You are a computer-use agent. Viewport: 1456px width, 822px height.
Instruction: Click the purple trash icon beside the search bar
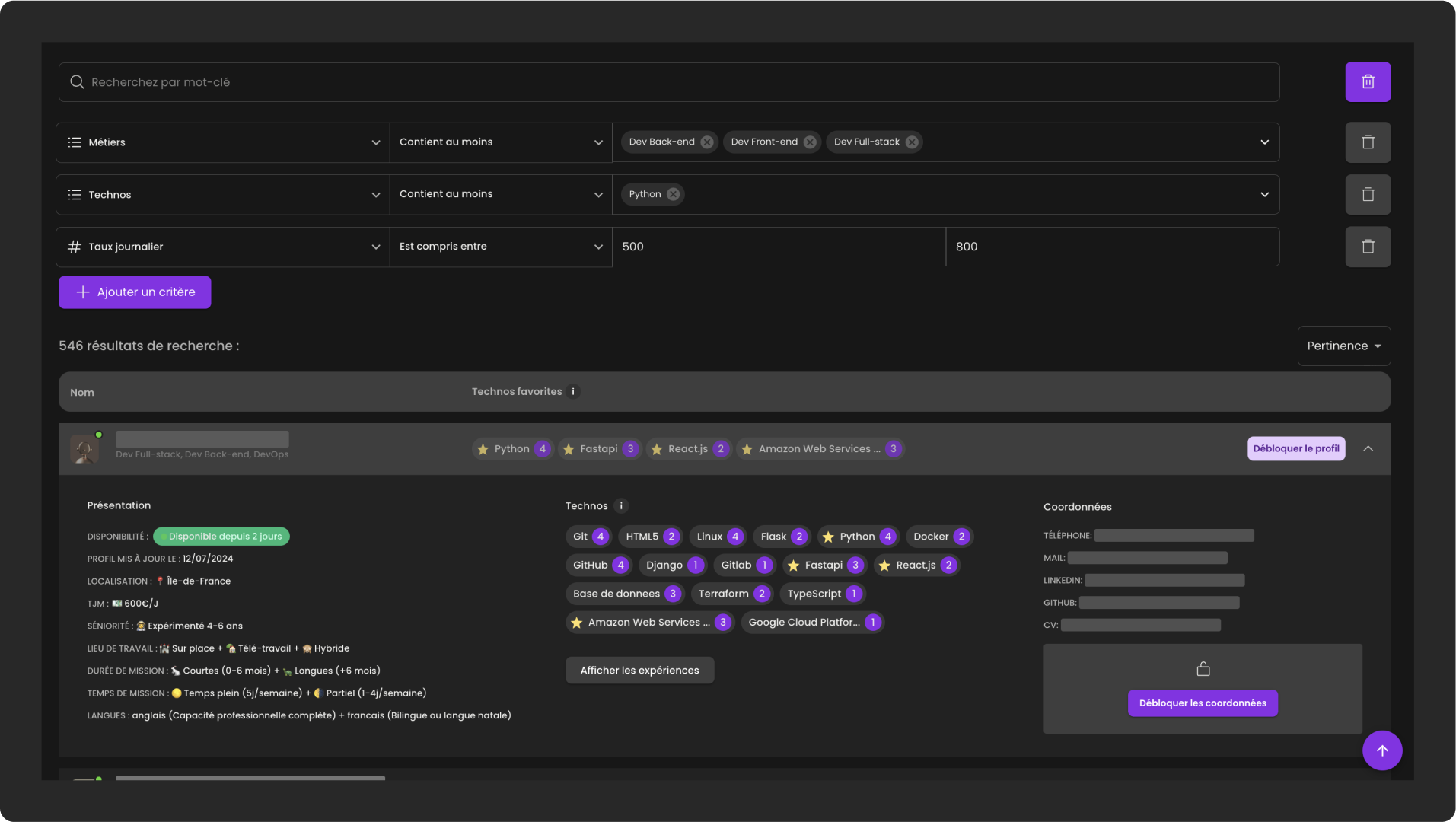click(x=1368, y=81)
